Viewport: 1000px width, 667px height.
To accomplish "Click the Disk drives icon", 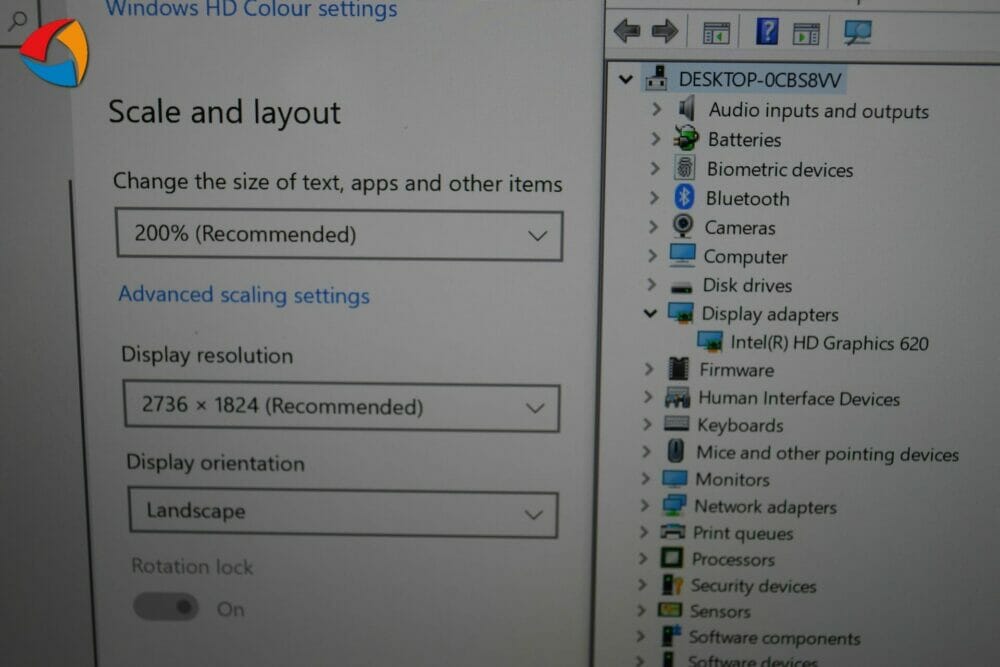I will 681,287.
